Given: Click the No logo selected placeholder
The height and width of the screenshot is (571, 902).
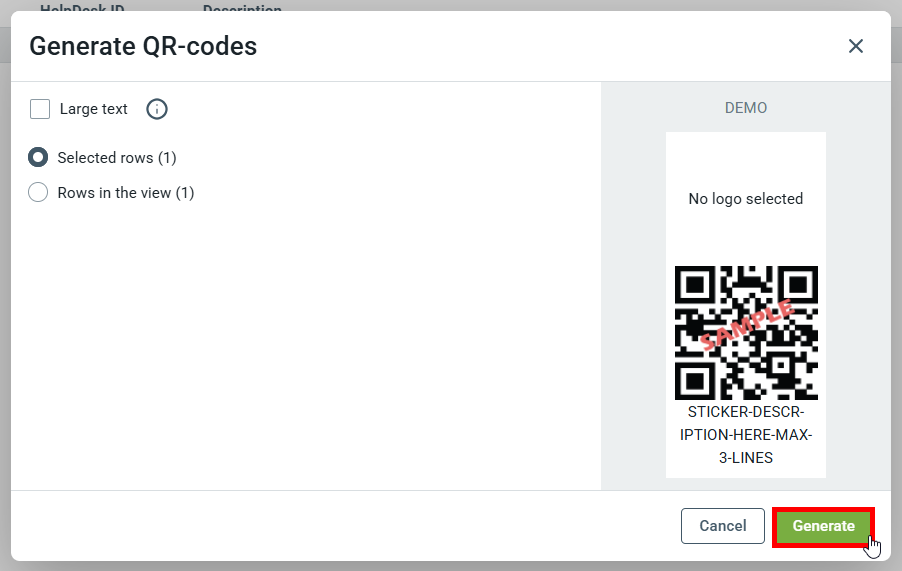Looking at the screenshot, I should click(x=746, y=199).
